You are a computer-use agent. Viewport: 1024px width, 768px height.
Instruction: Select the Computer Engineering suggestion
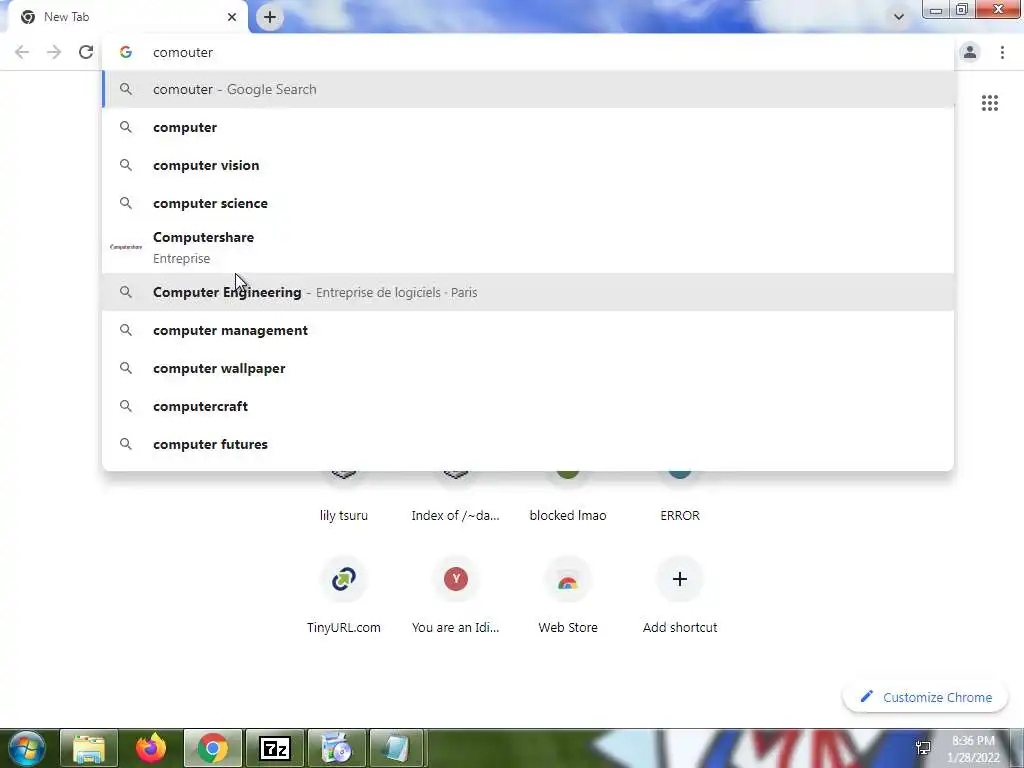click(x=529, y=293)
